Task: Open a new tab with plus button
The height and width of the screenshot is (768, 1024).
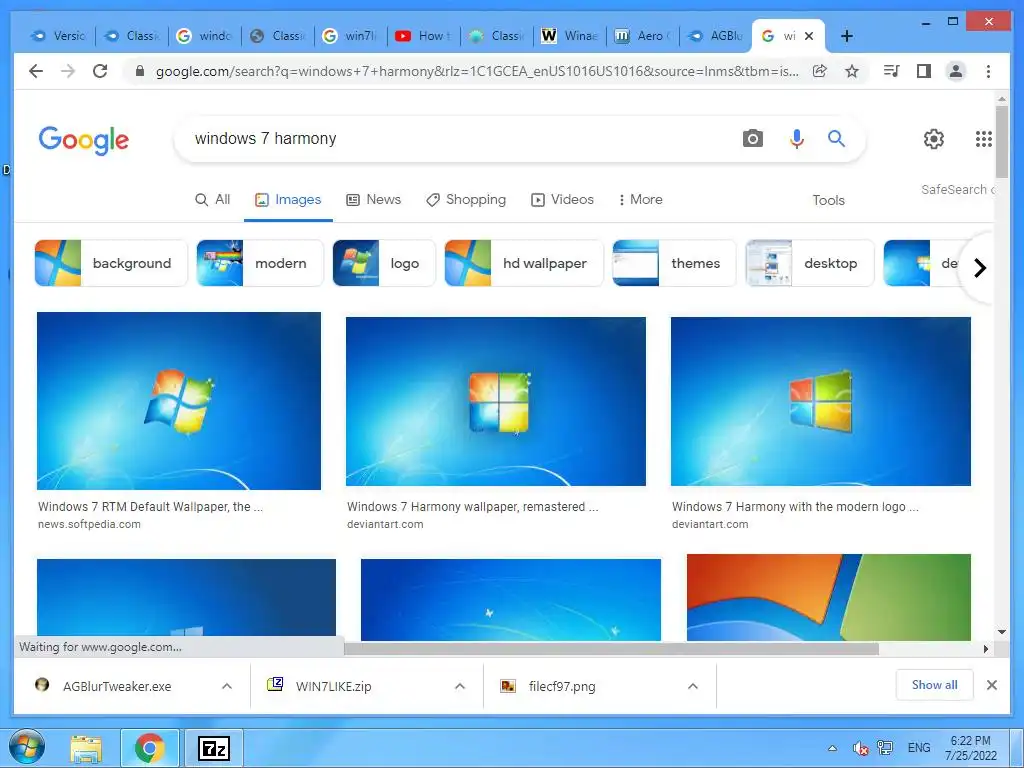Action: click(x=846, y=36)
